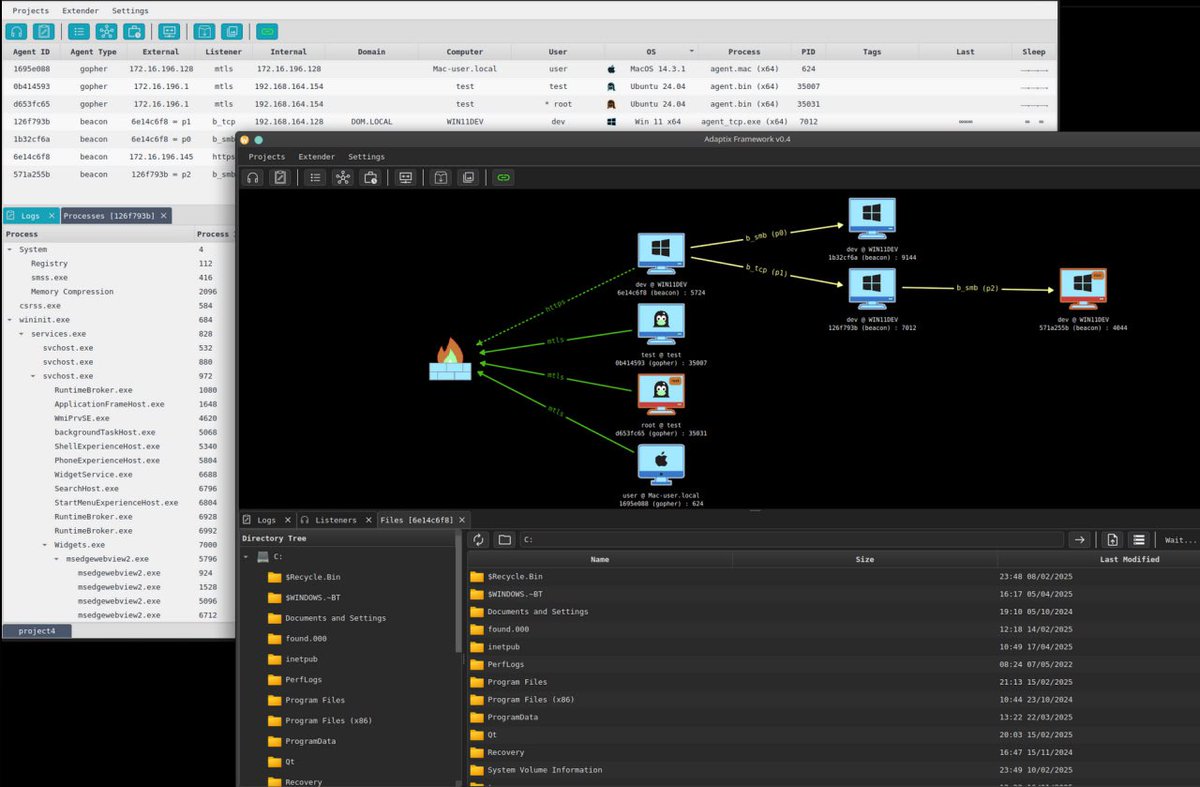1200x787 pixels.
Task: Select dev @ WIN11DEV 6e14c6f8 beacon node
Action: [661, 254]
